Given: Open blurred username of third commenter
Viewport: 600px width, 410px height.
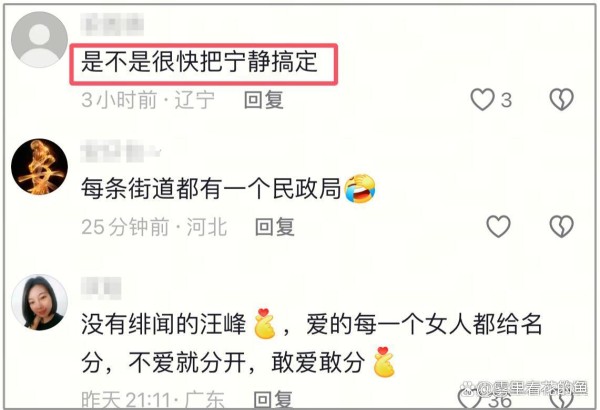Looking at the screenshot, I should 101,288.
